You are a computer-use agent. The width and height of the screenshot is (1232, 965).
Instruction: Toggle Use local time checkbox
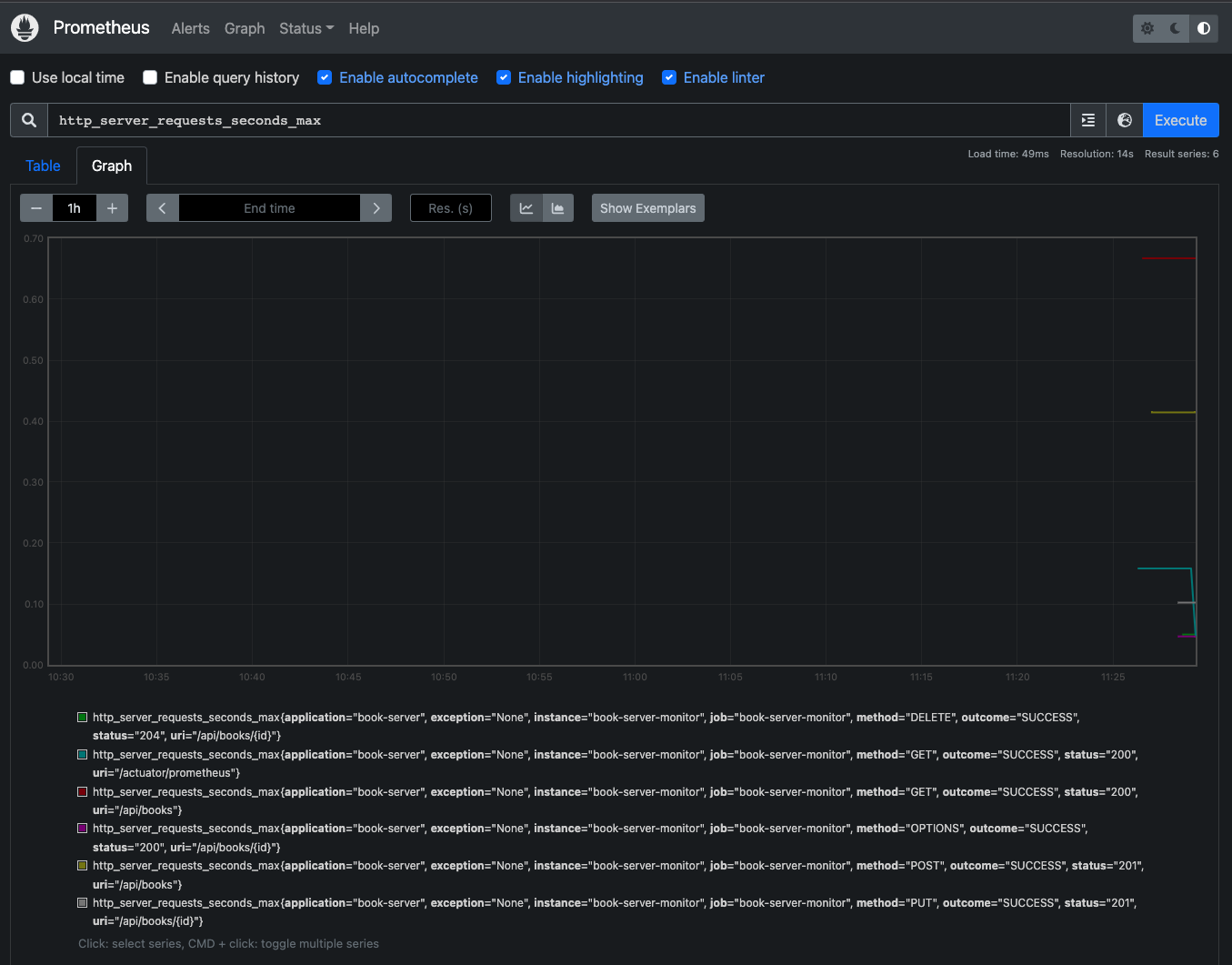17,77
